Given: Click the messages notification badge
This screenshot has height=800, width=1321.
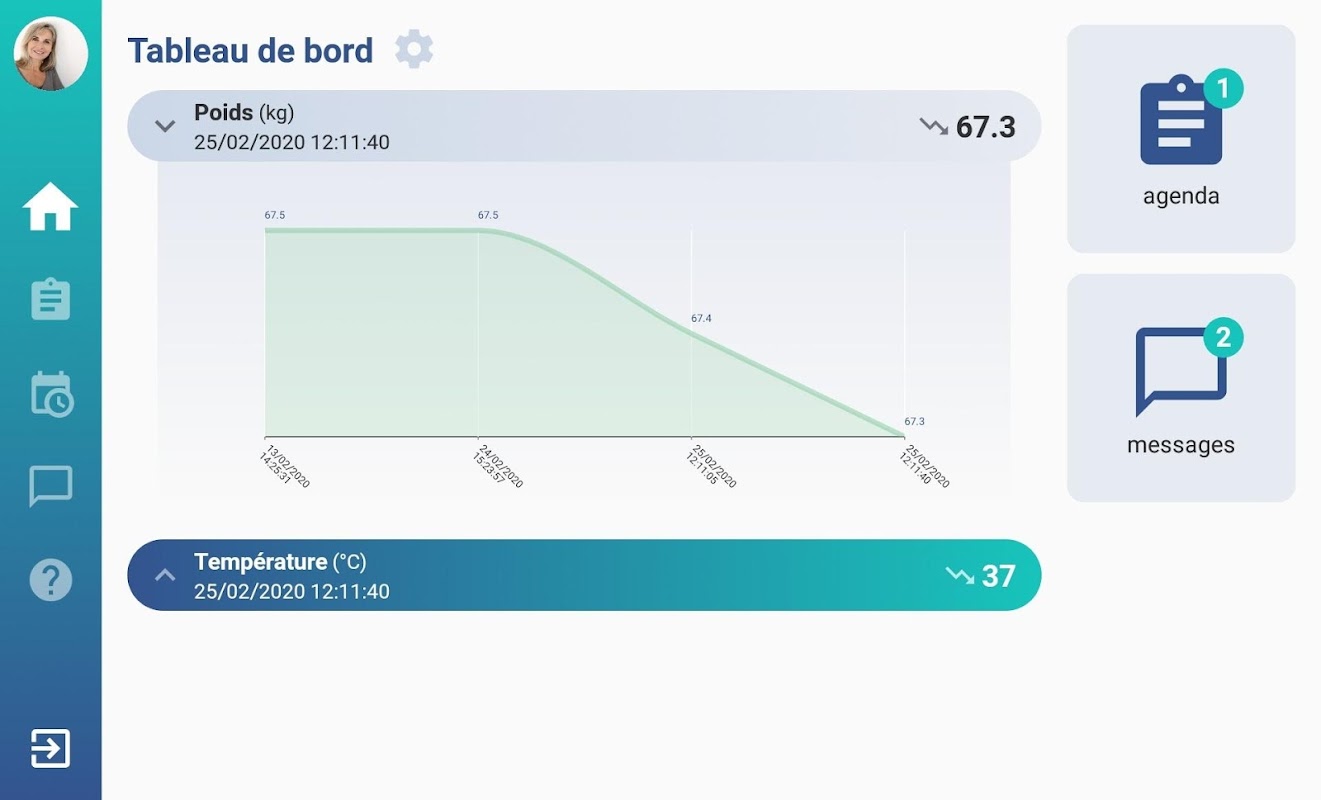Looking at the screenshot, I should [x=1222, y=338].
